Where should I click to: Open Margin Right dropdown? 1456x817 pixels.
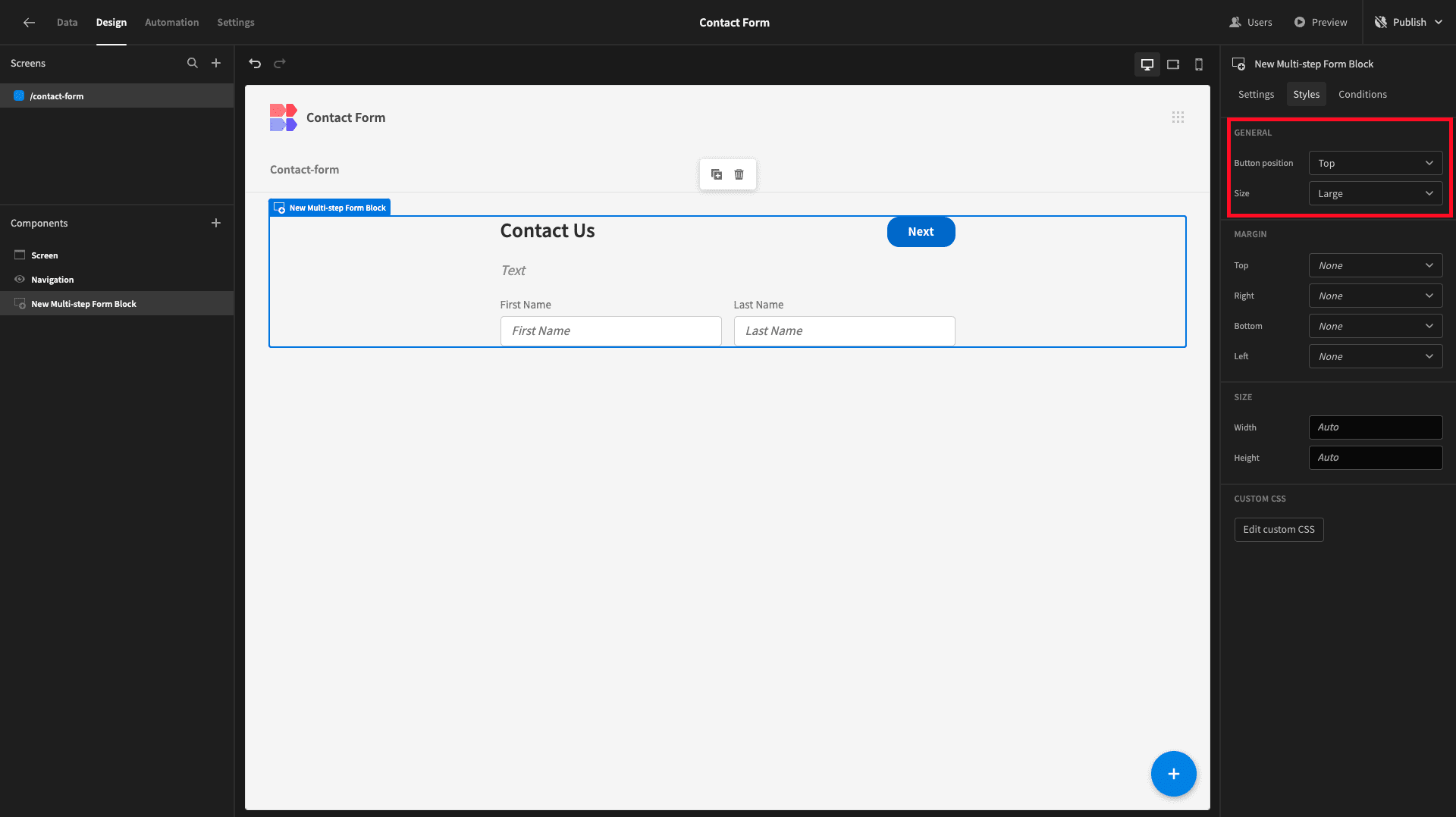1376,296
